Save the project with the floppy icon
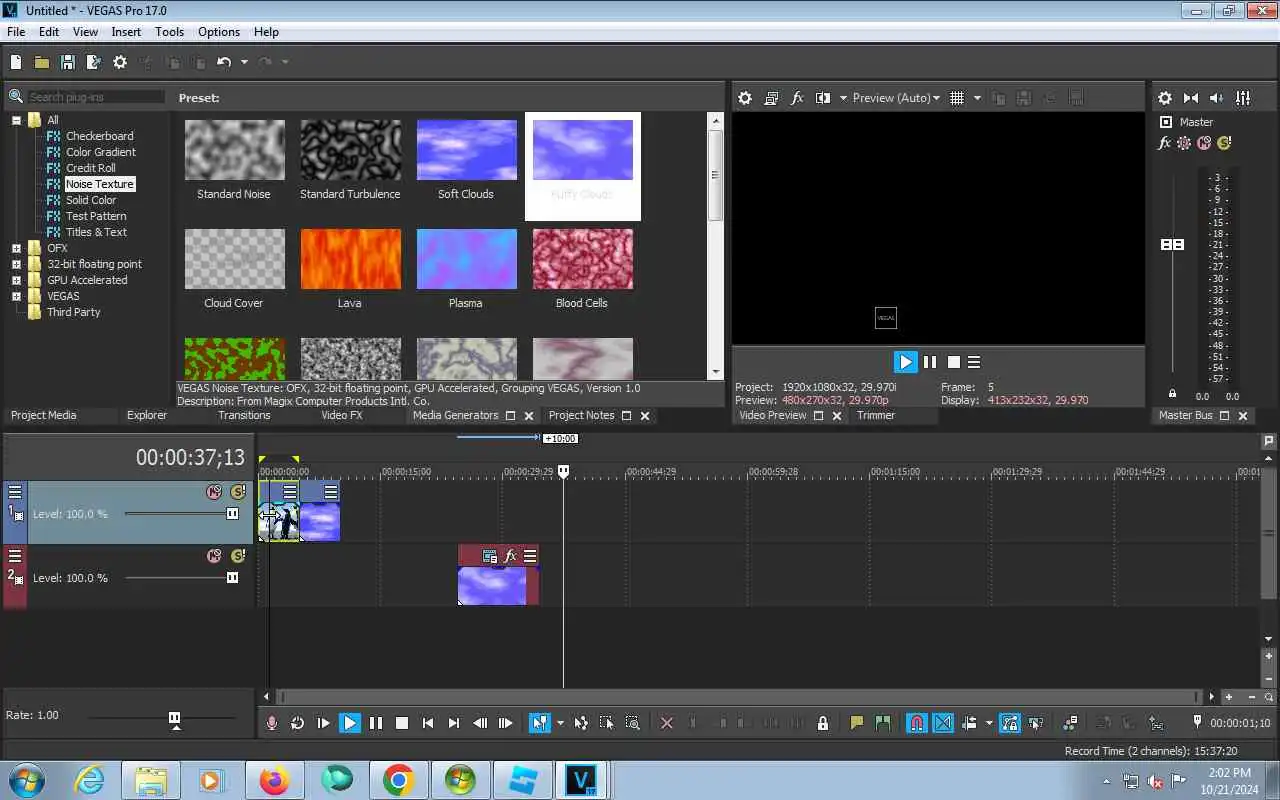The width and height of the screenshot is (1280, 800). click(68, 62)
